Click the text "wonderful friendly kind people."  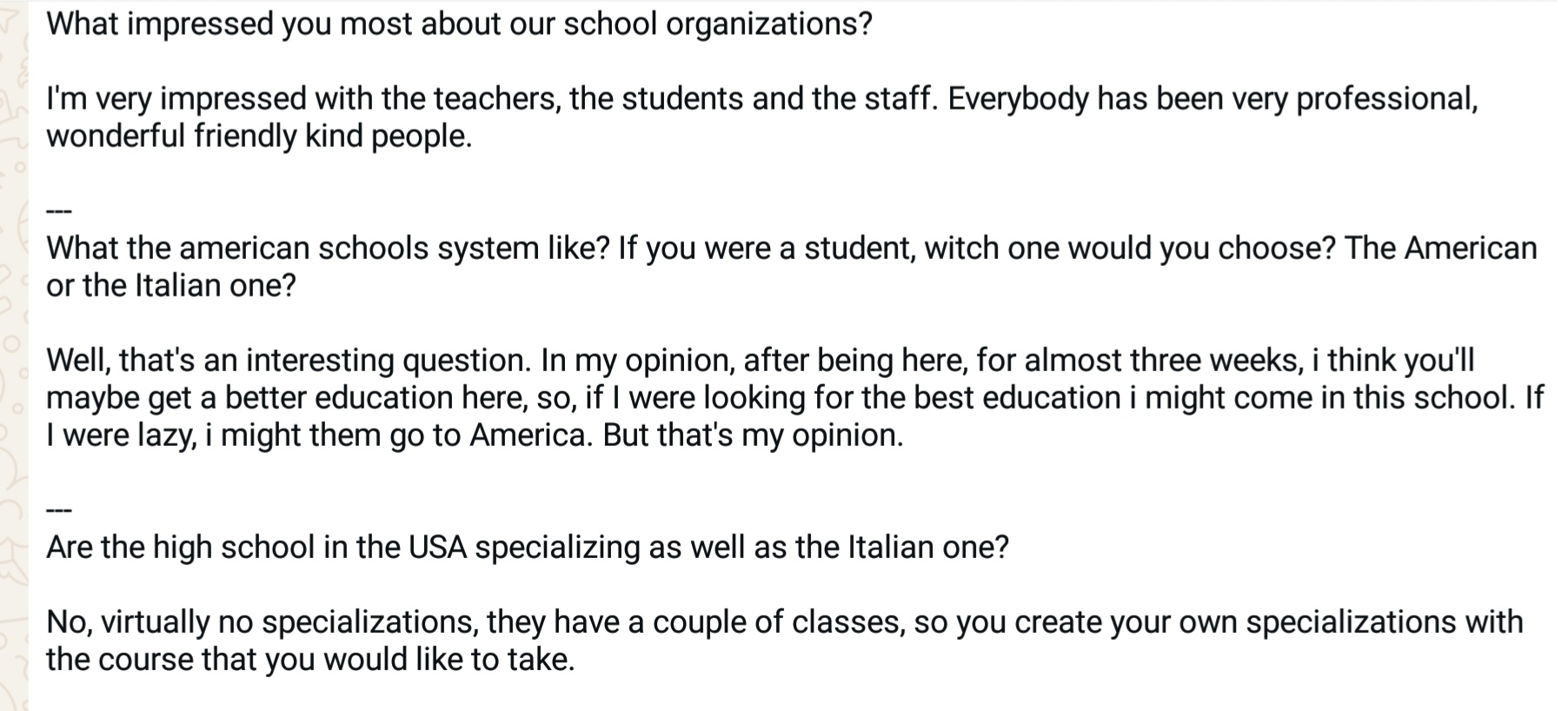pyautogui.click(x=259, y=136)
